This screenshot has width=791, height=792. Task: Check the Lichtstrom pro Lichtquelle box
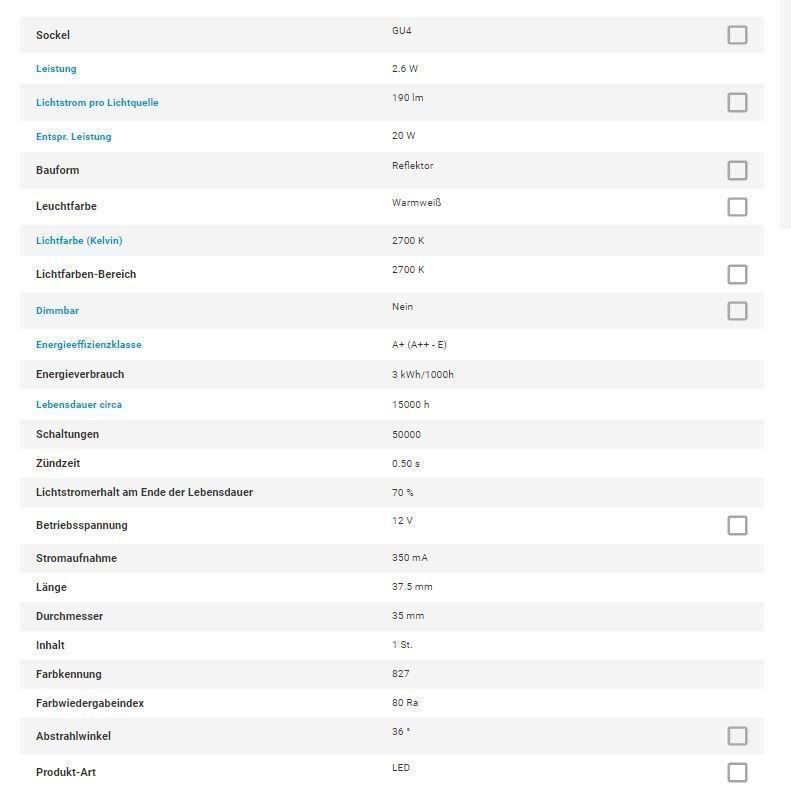click(737, 102)
